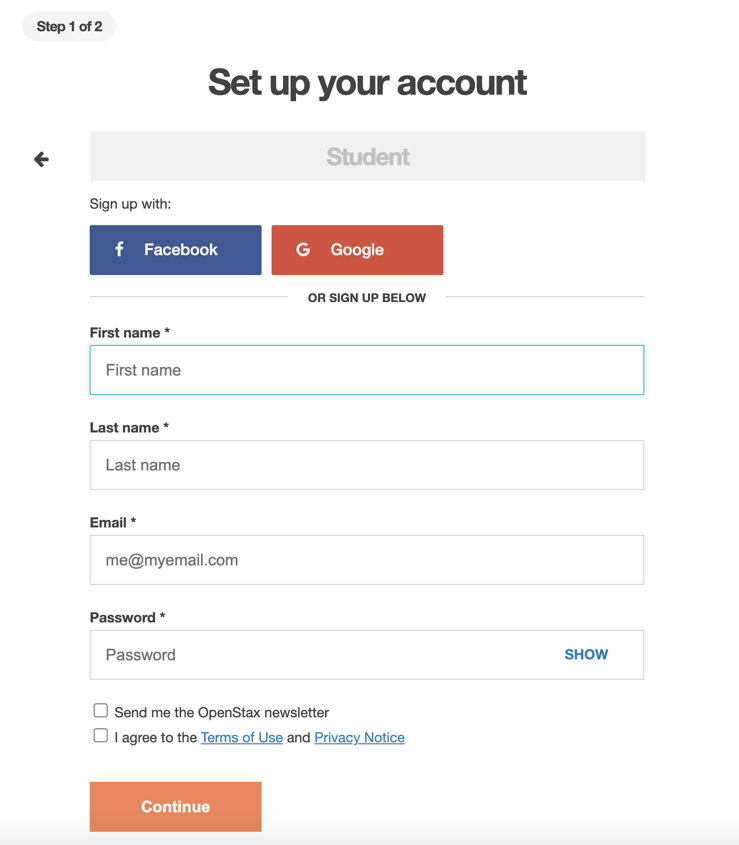Screen dimensions: 739x845
Task: Toggle password visibility with SHOW
Action: pyautogui.click(x=586, y=654)
